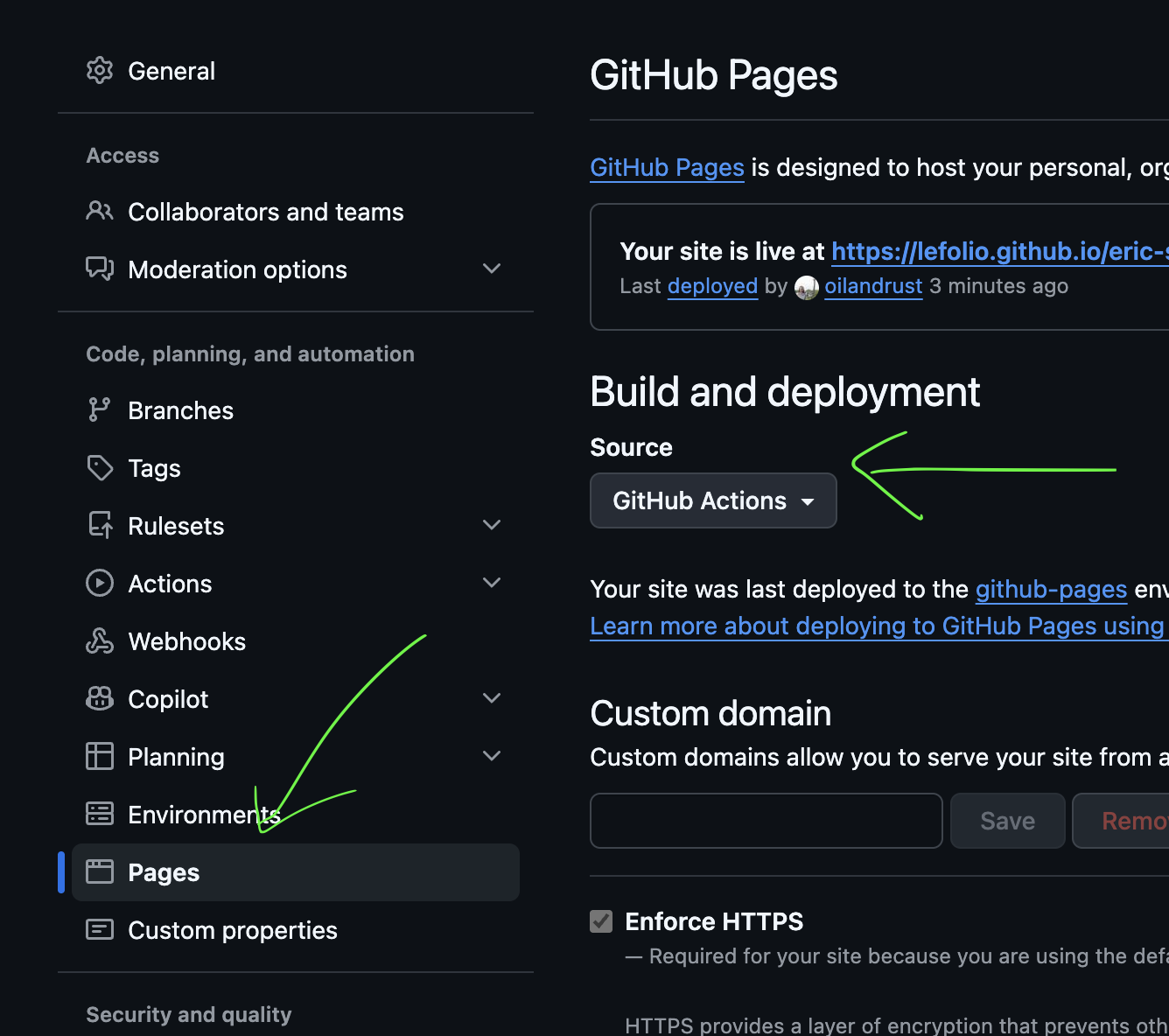Viewport: 1169px width, 1036px height.
Task: Expand the Rulesets chevron
Action: pos(492,525)
